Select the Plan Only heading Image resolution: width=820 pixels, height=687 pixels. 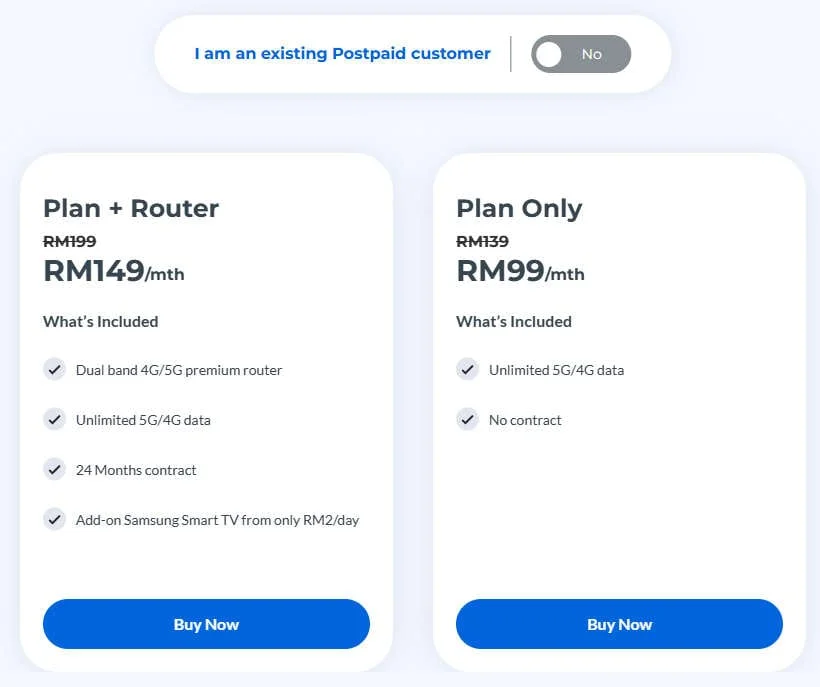(x=519, y=209)
